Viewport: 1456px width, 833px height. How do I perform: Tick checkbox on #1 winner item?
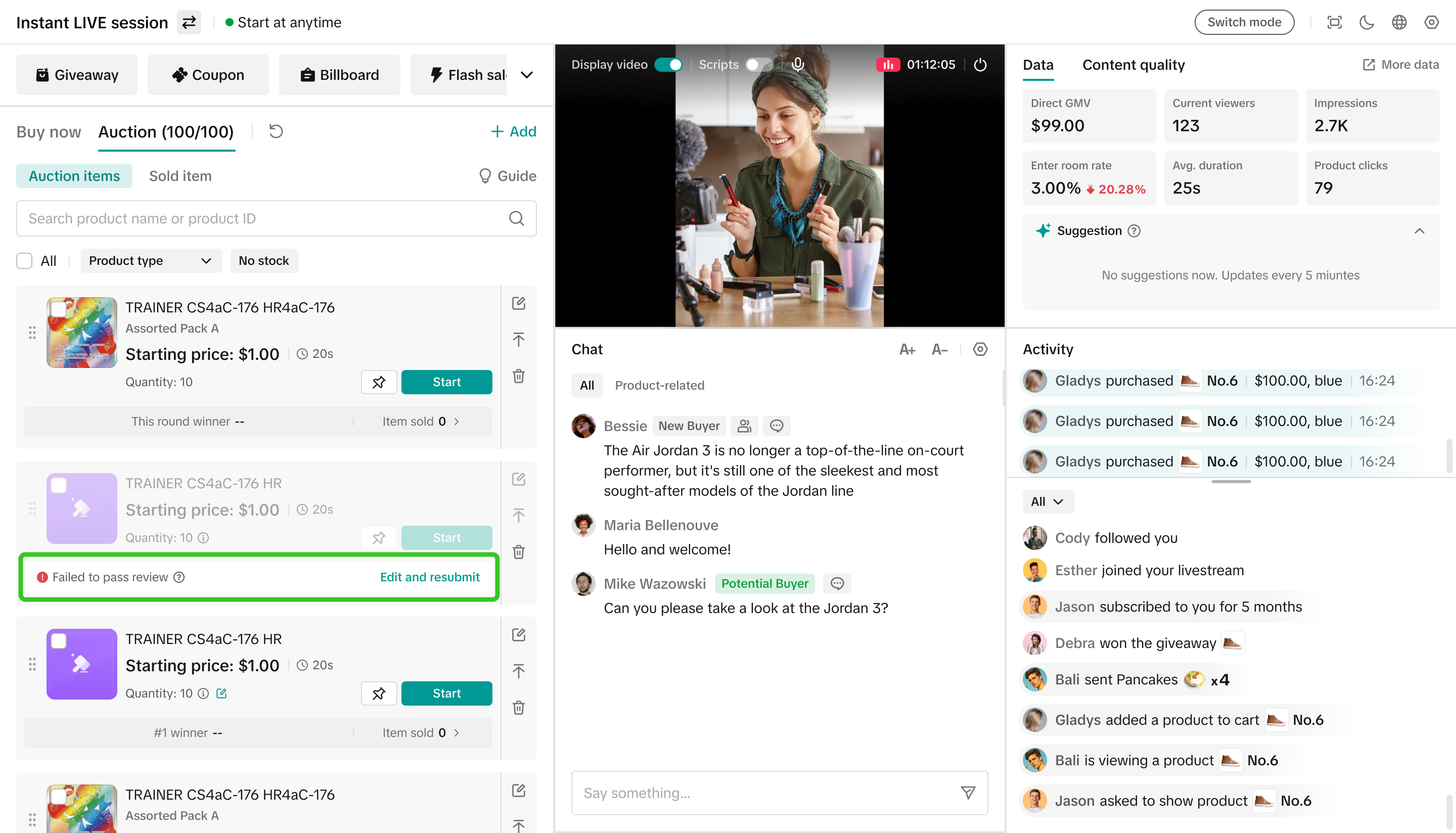pos(58,641)
